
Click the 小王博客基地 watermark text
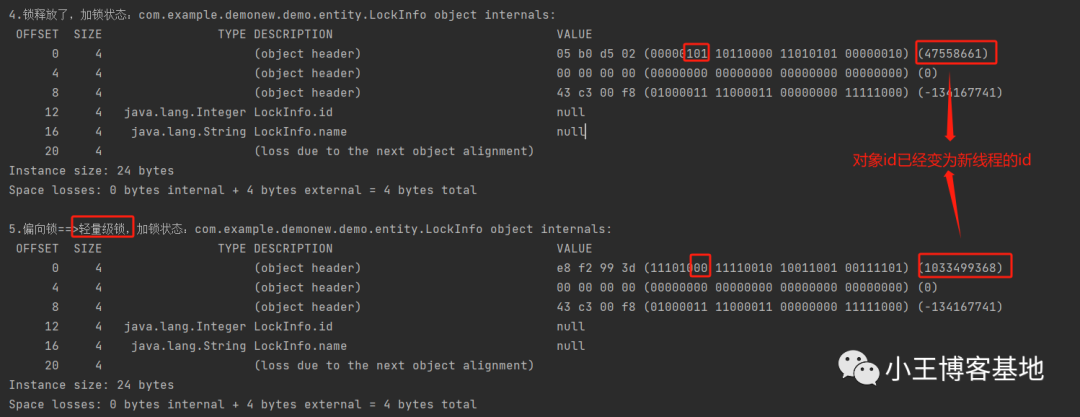(x=965, y=369)
